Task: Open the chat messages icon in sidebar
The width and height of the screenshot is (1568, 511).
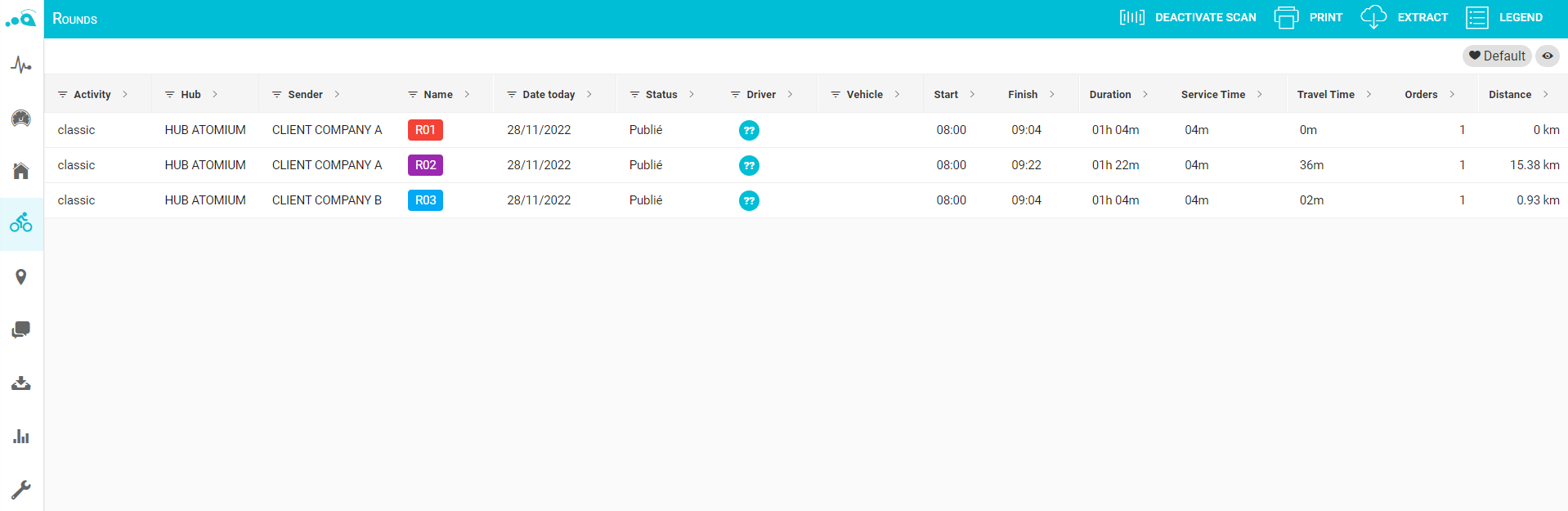Action: tap(21, 329)
